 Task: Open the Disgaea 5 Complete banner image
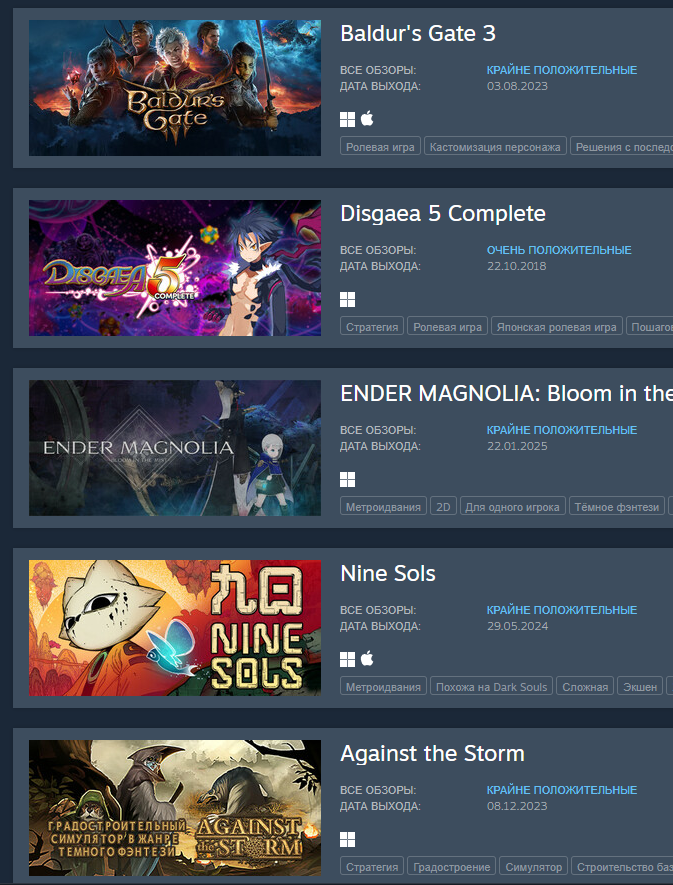(175, 268)
